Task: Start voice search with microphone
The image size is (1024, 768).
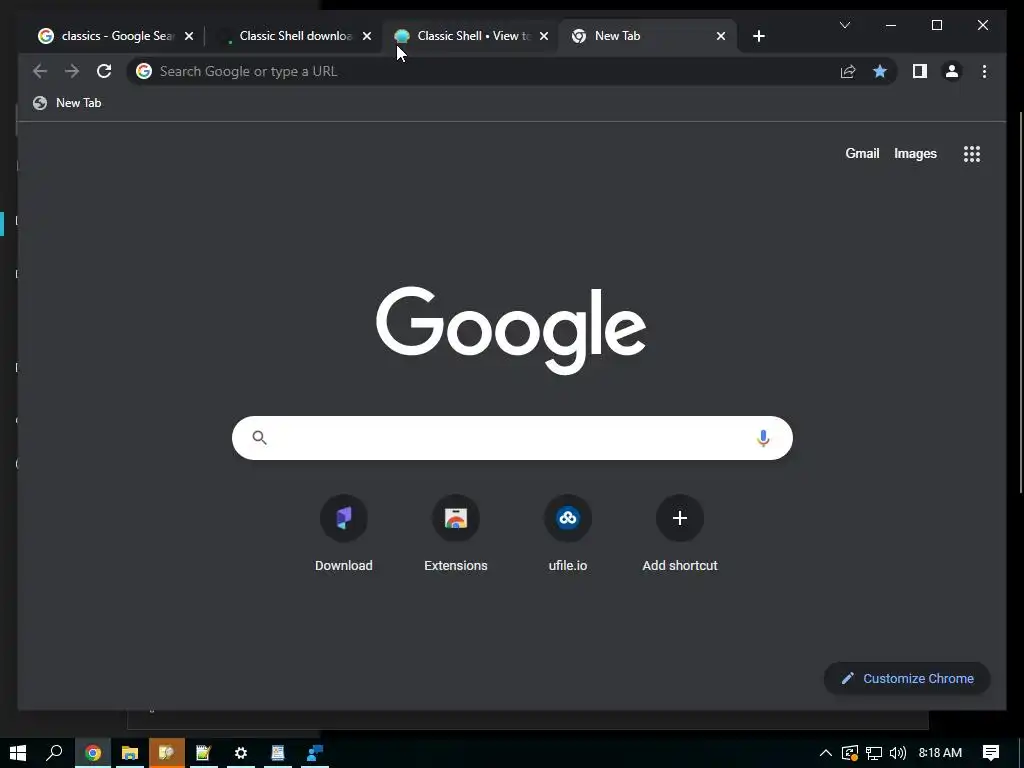Action: point(763,438)
